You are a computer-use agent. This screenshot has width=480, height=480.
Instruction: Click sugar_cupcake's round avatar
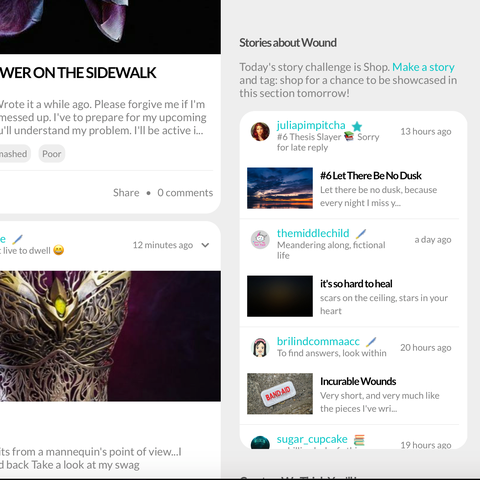[260, 443]
